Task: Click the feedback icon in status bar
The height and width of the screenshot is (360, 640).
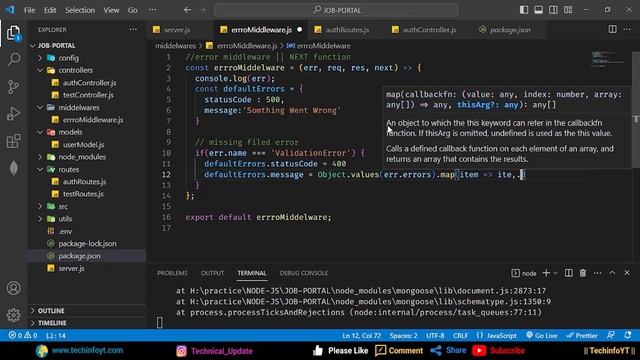Action: coord(611,336)
